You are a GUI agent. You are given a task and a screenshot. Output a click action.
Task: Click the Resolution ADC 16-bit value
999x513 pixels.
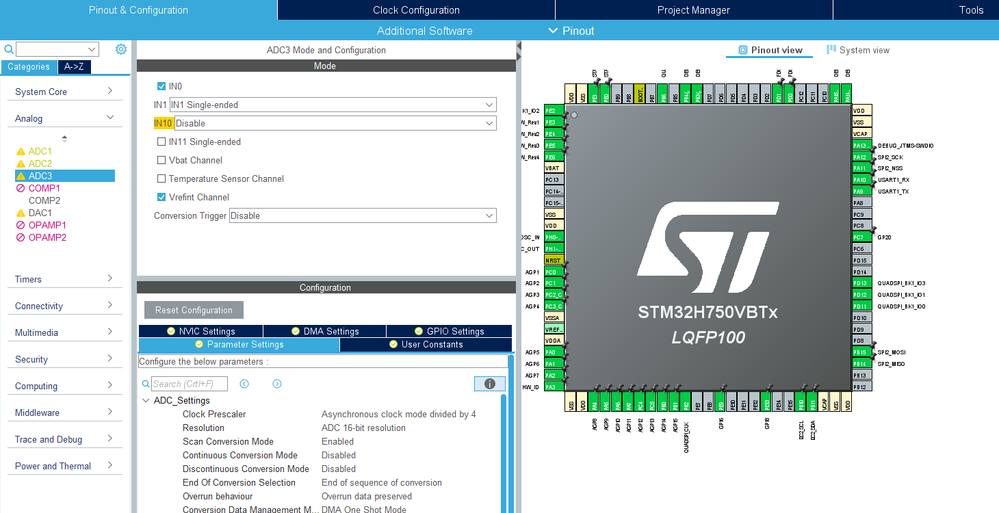pos(363,428)
